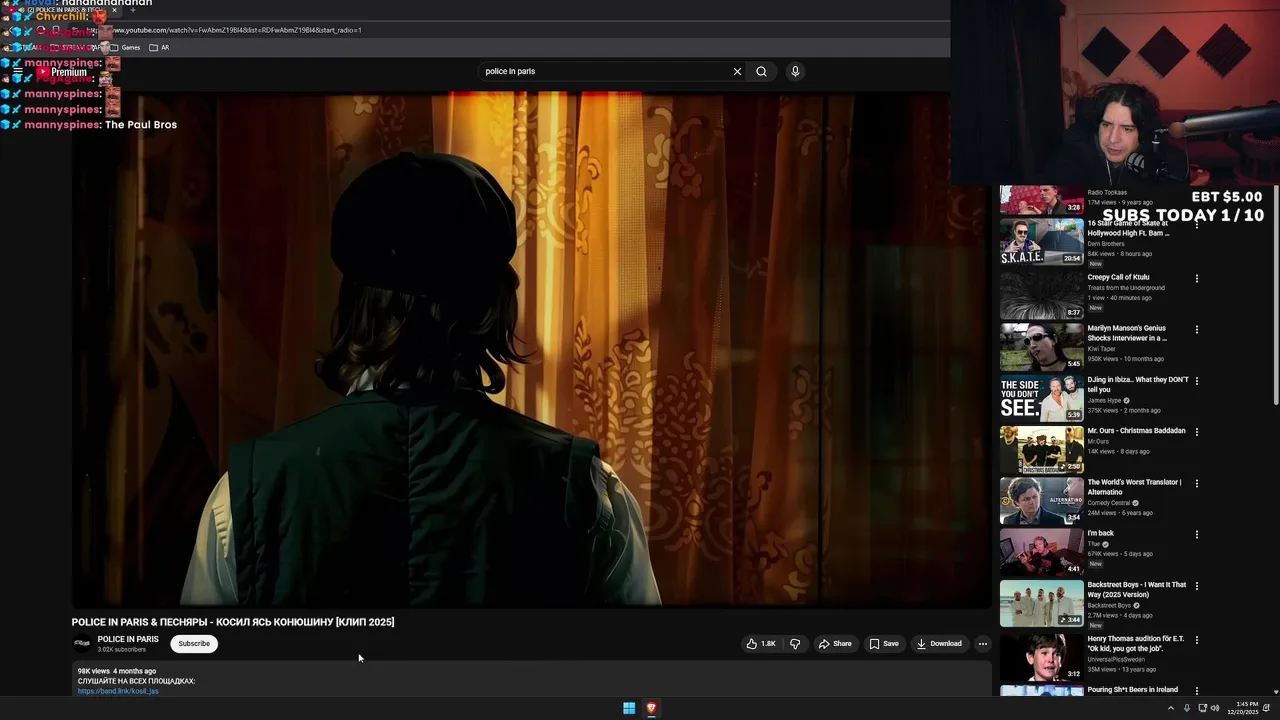Open DJing in Ibiza video title
Viewport: 1280px width, 720px height.
(x=1138, y=384)
